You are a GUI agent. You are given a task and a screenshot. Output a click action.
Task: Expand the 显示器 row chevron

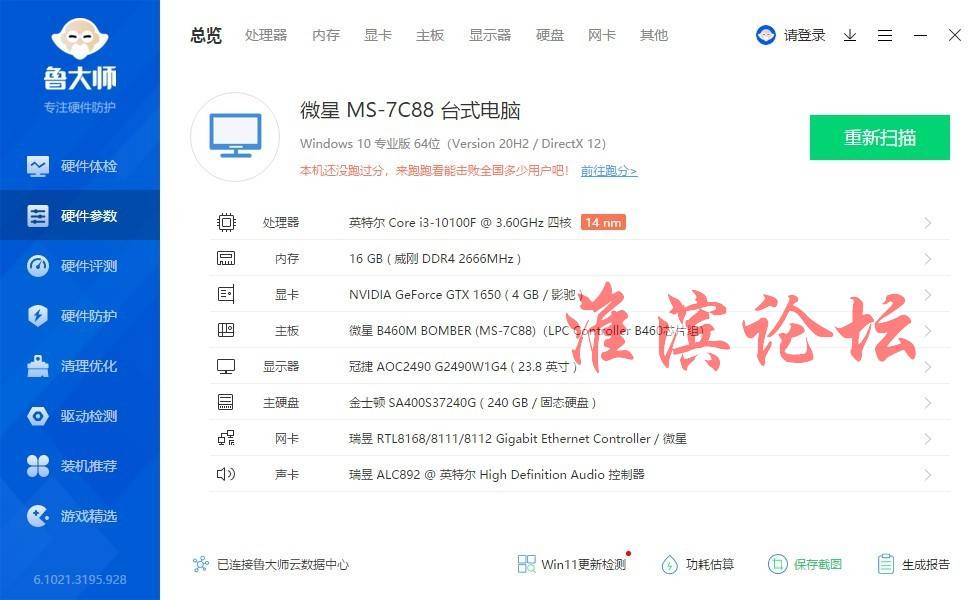tap(928, 367)
